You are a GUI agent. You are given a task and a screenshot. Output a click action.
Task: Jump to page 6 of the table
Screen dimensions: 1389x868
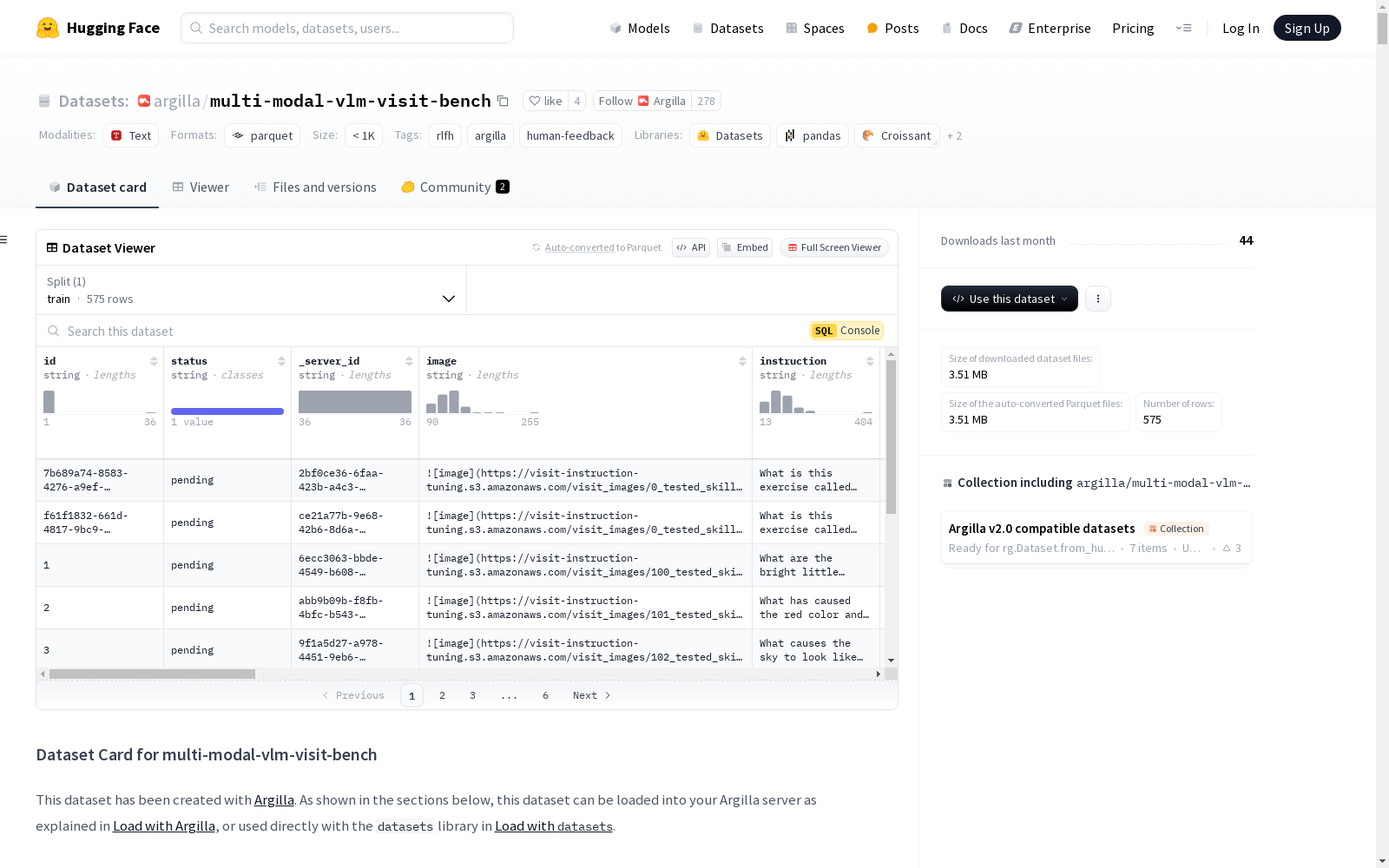[545, 695]
